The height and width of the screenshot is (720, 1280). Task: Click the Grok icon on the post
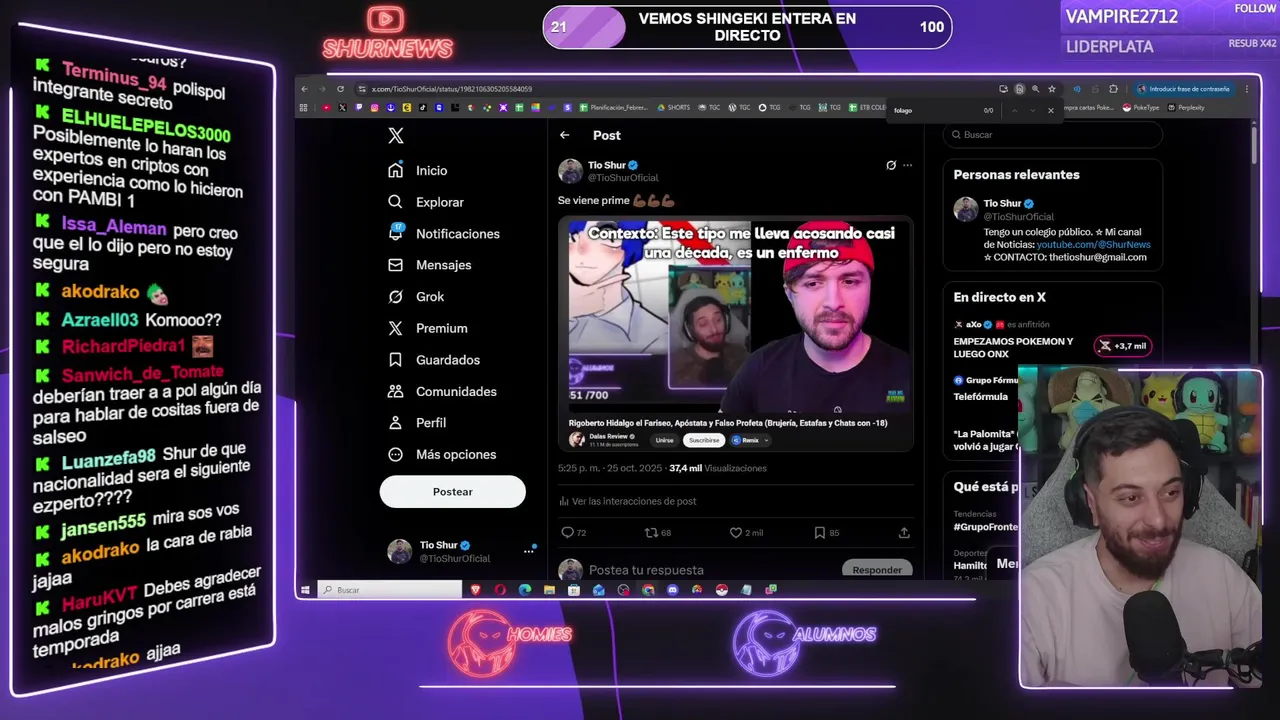click(x=891, y=165)
